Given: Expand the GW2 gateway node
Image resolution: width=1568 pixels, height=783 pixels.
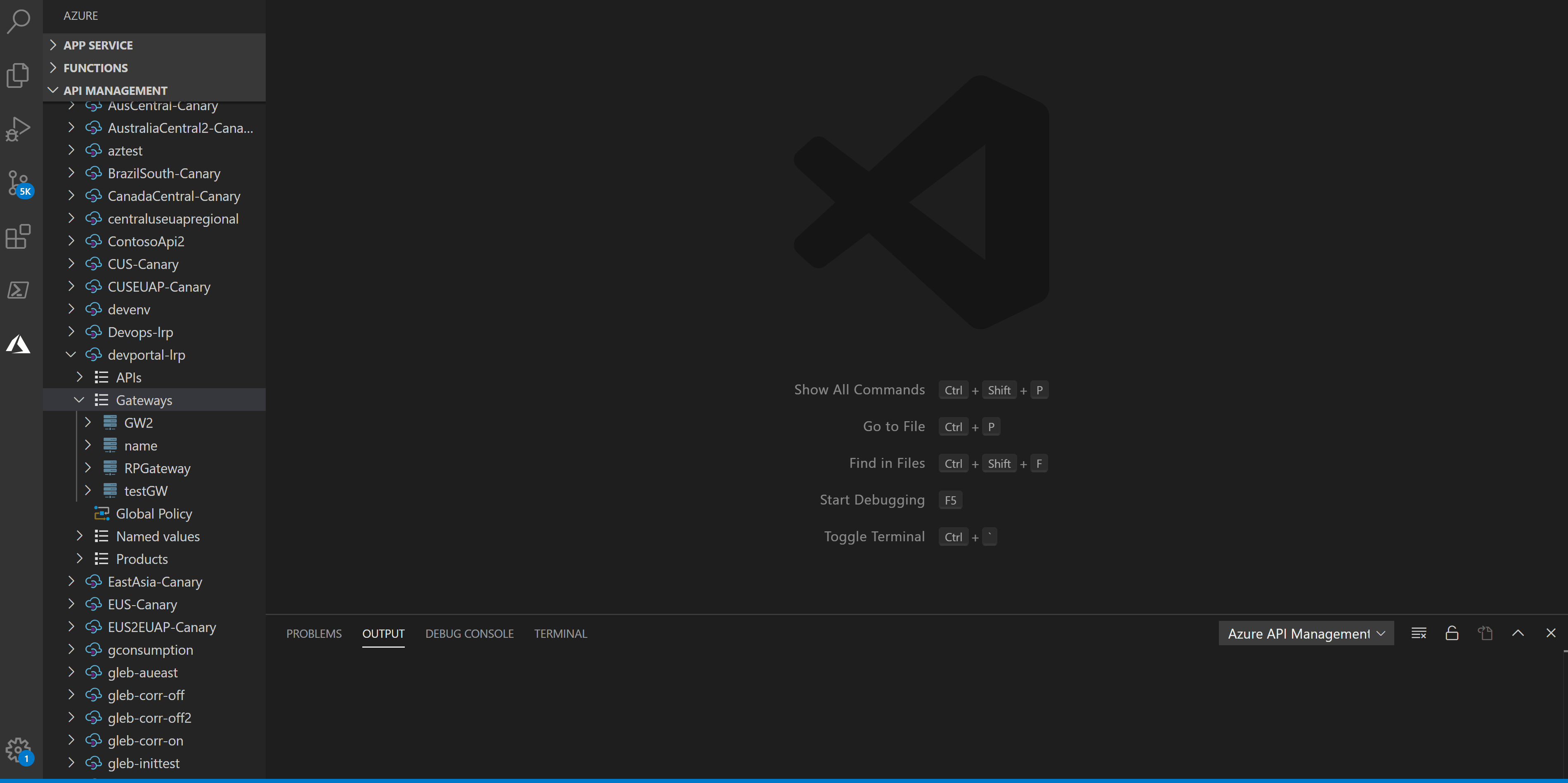Looking at the screenshot, I should tap(88, 422).
